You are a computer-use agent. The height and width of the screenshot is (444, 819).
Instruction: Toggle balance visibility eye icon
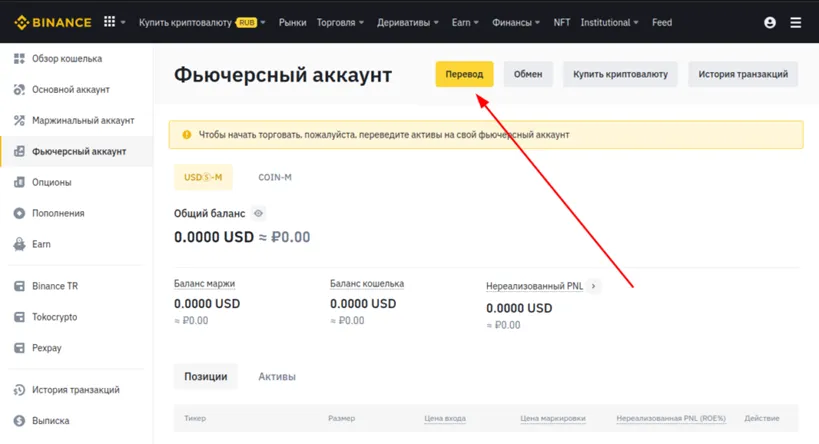click(x=258, y=214)
